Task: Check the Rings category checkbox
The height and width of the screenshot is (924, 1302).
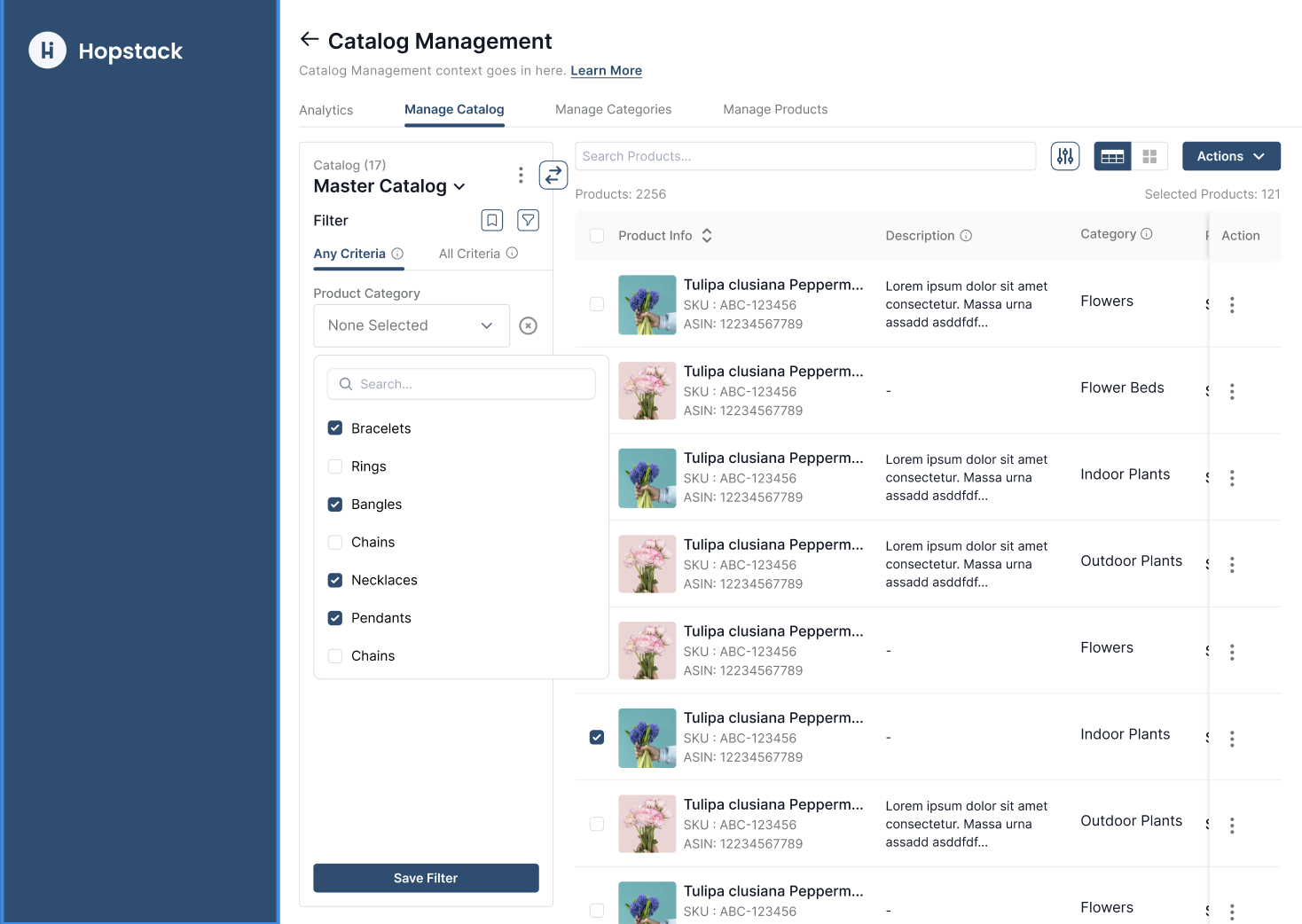Action: (335, 466)
